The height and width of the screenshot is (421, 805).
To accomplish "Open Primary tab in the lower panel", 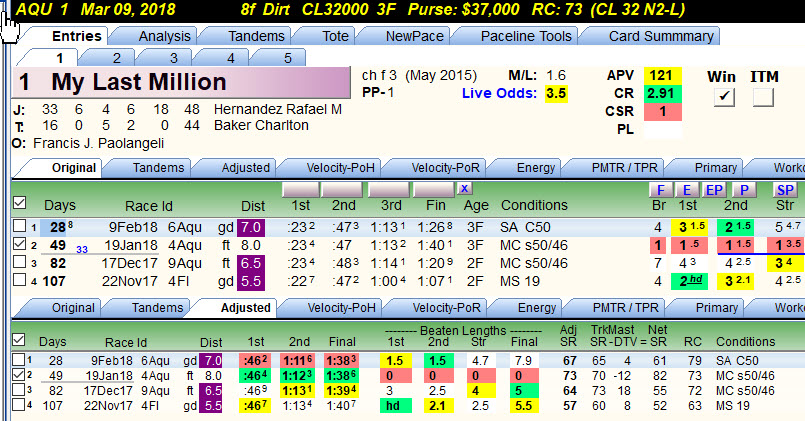I will pos(717,308).
